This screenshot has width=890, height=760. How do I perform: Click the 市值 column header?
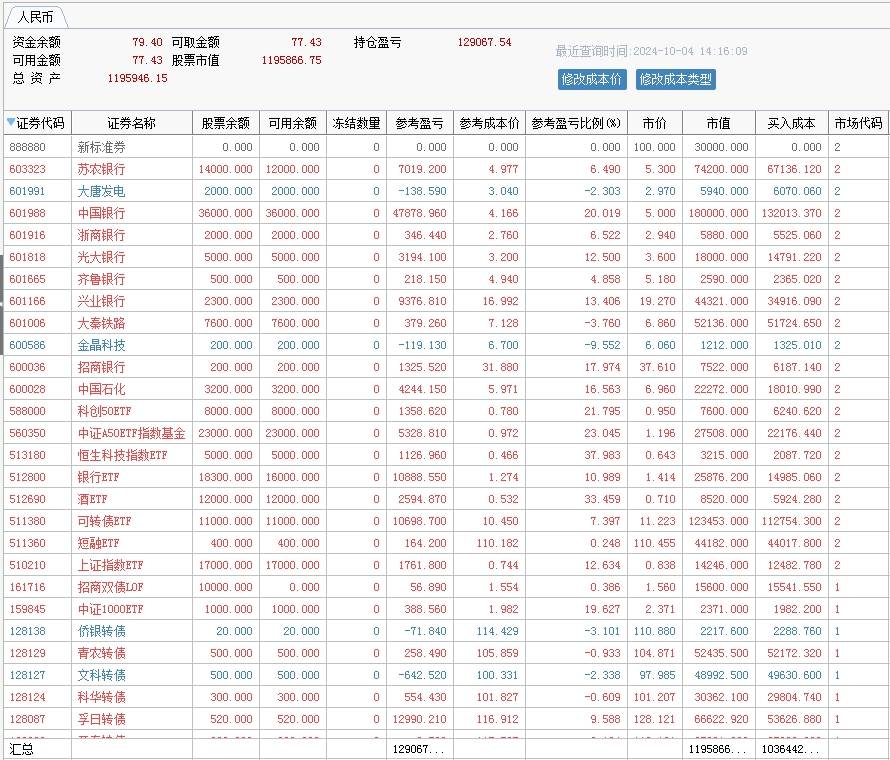coord(719,123)
